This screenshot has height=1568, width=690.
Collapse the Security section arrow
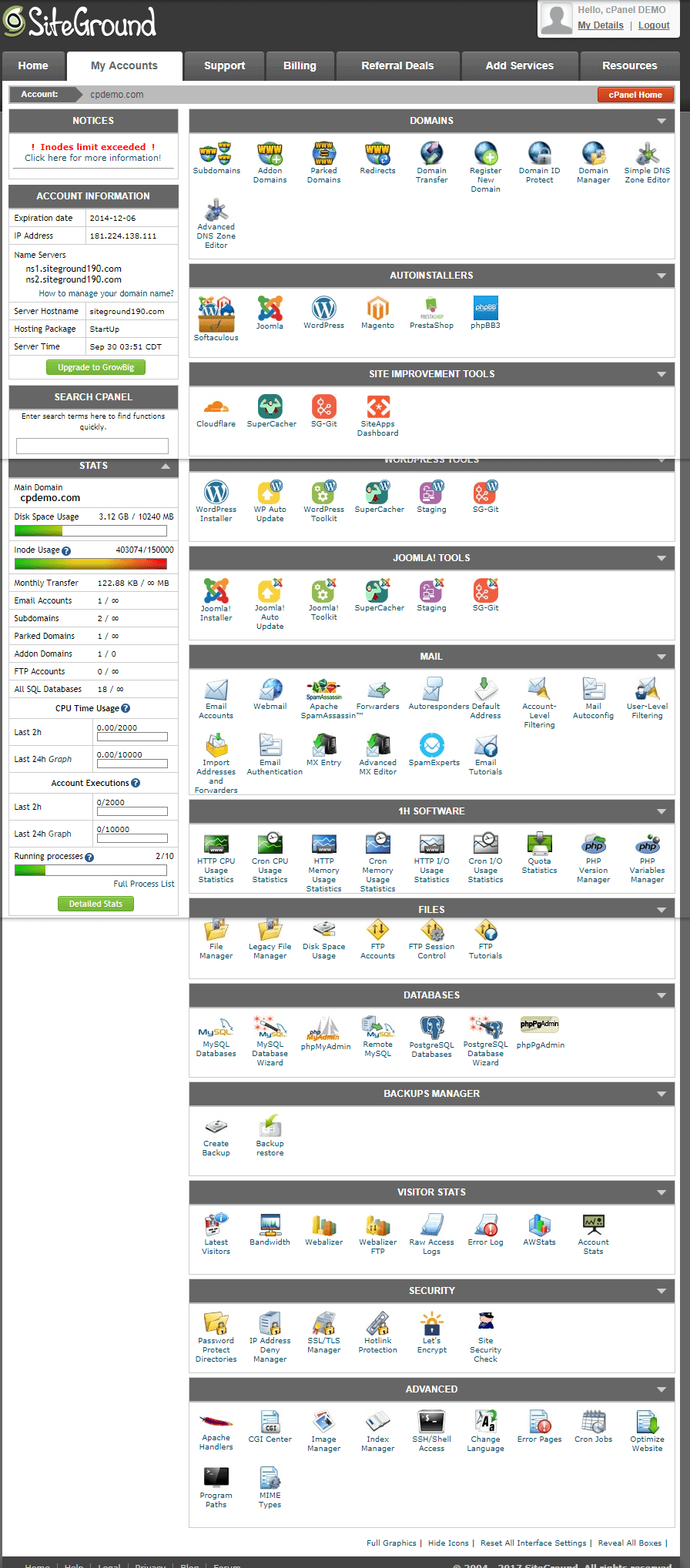(662, 1291)
